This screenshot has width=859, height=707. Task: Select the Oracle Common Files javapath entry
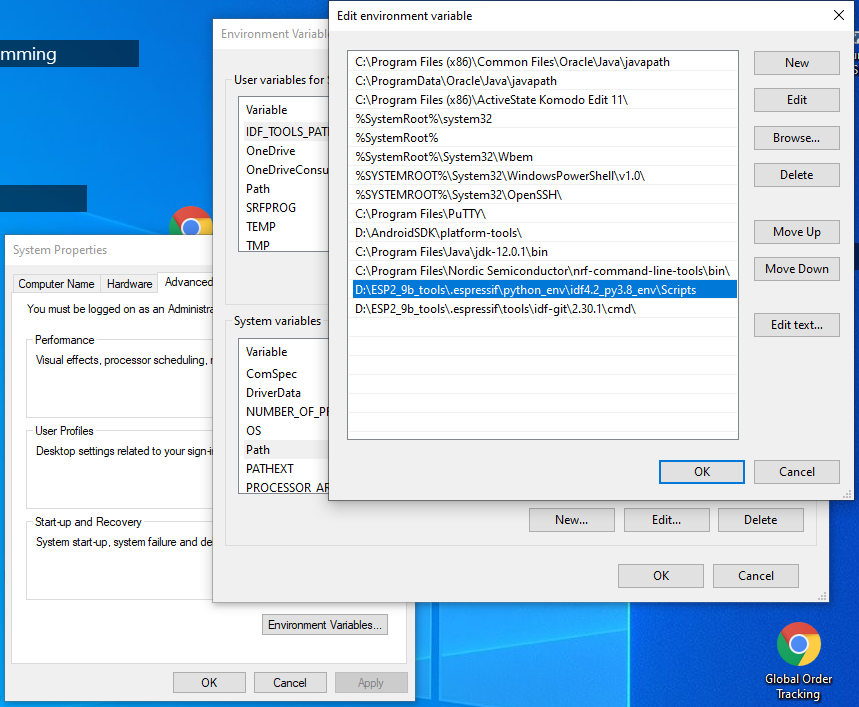tap(543, 62)
